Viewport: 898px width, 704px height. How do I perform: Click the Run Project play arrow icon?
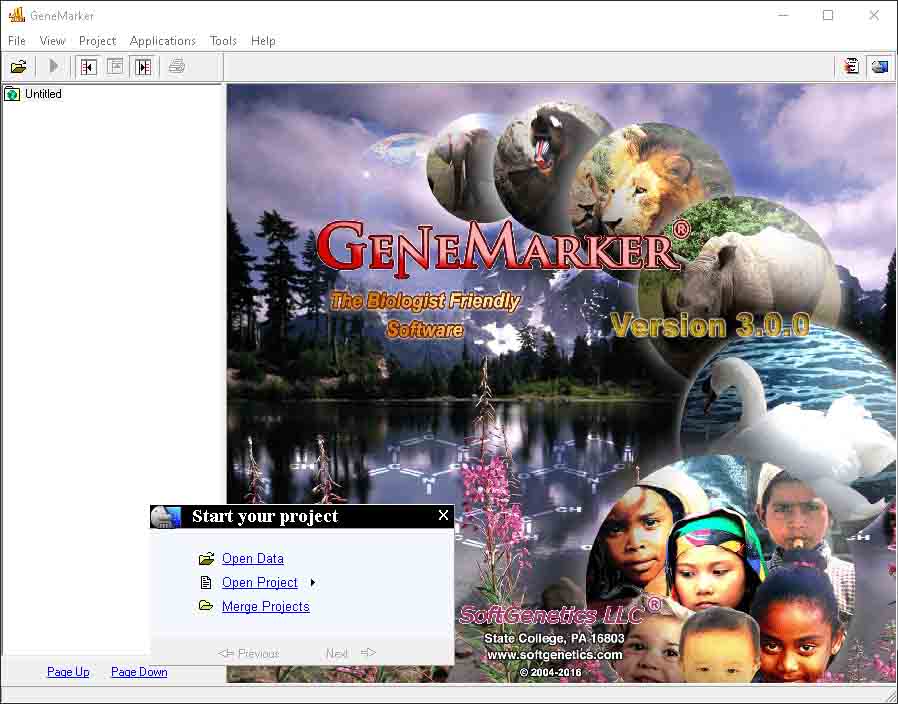click(54, 66)
